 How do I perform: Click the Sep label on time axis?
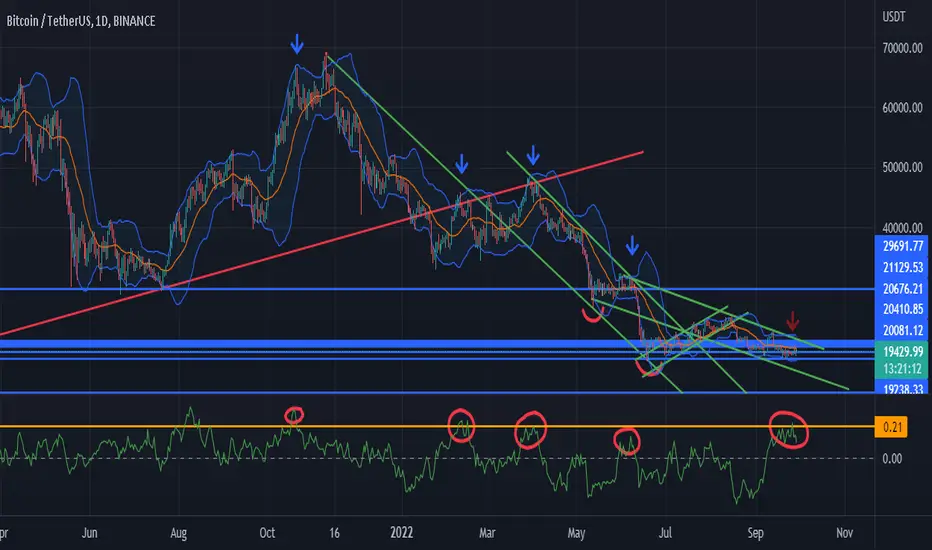pyautogui.click(x=755, y=533)
